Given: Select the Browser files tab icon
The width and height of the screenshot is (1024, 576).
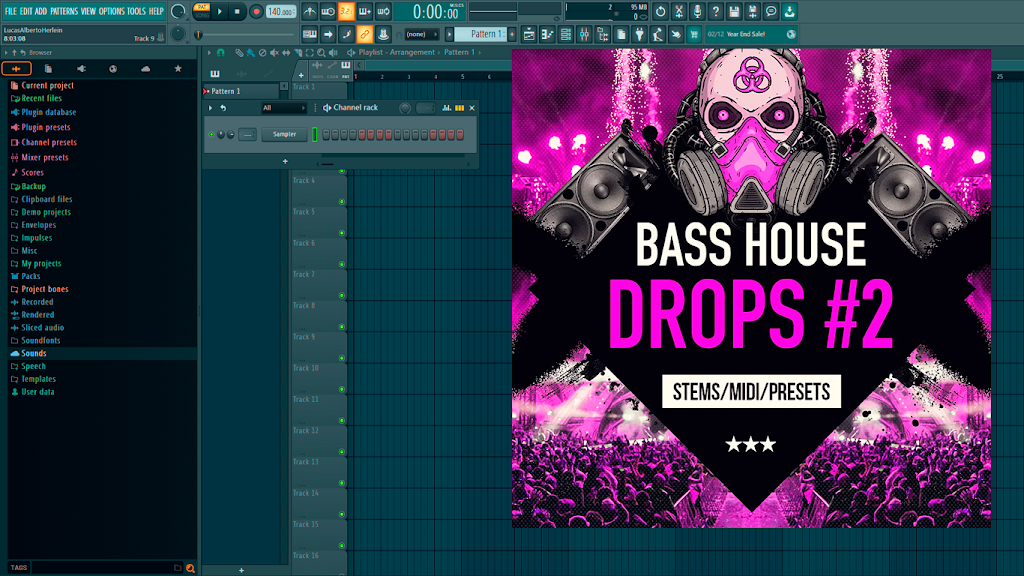Looking at the screenshot, I should [48, 69].
